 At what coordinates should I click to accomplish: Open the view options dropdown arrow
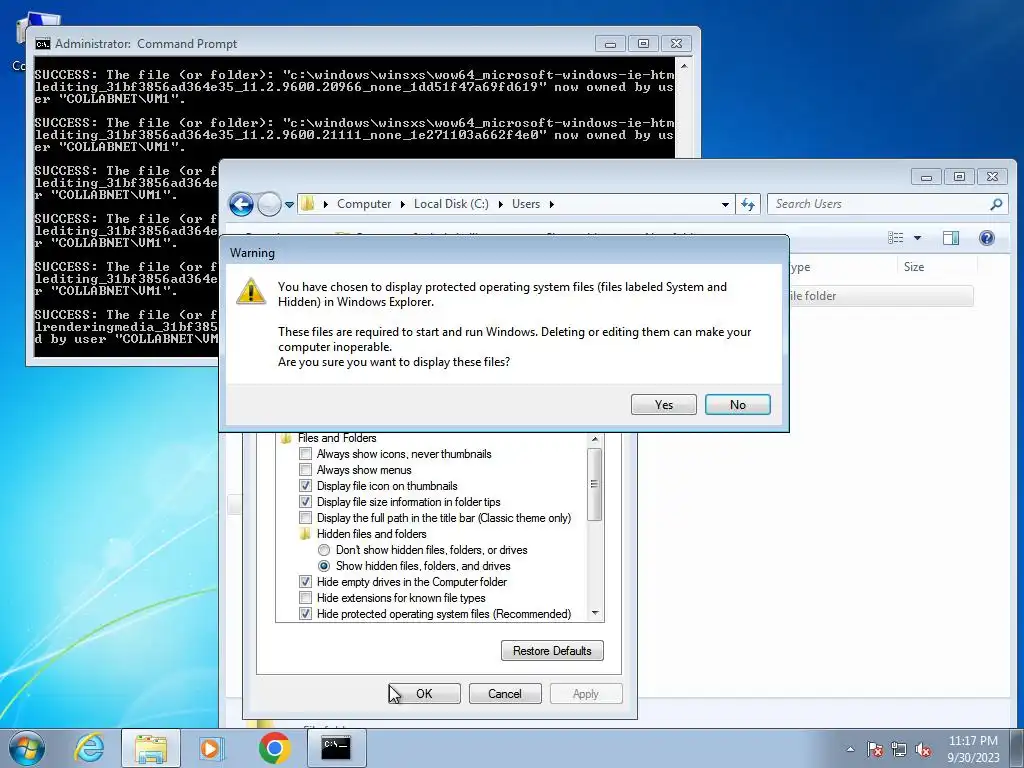coord(917,238)
